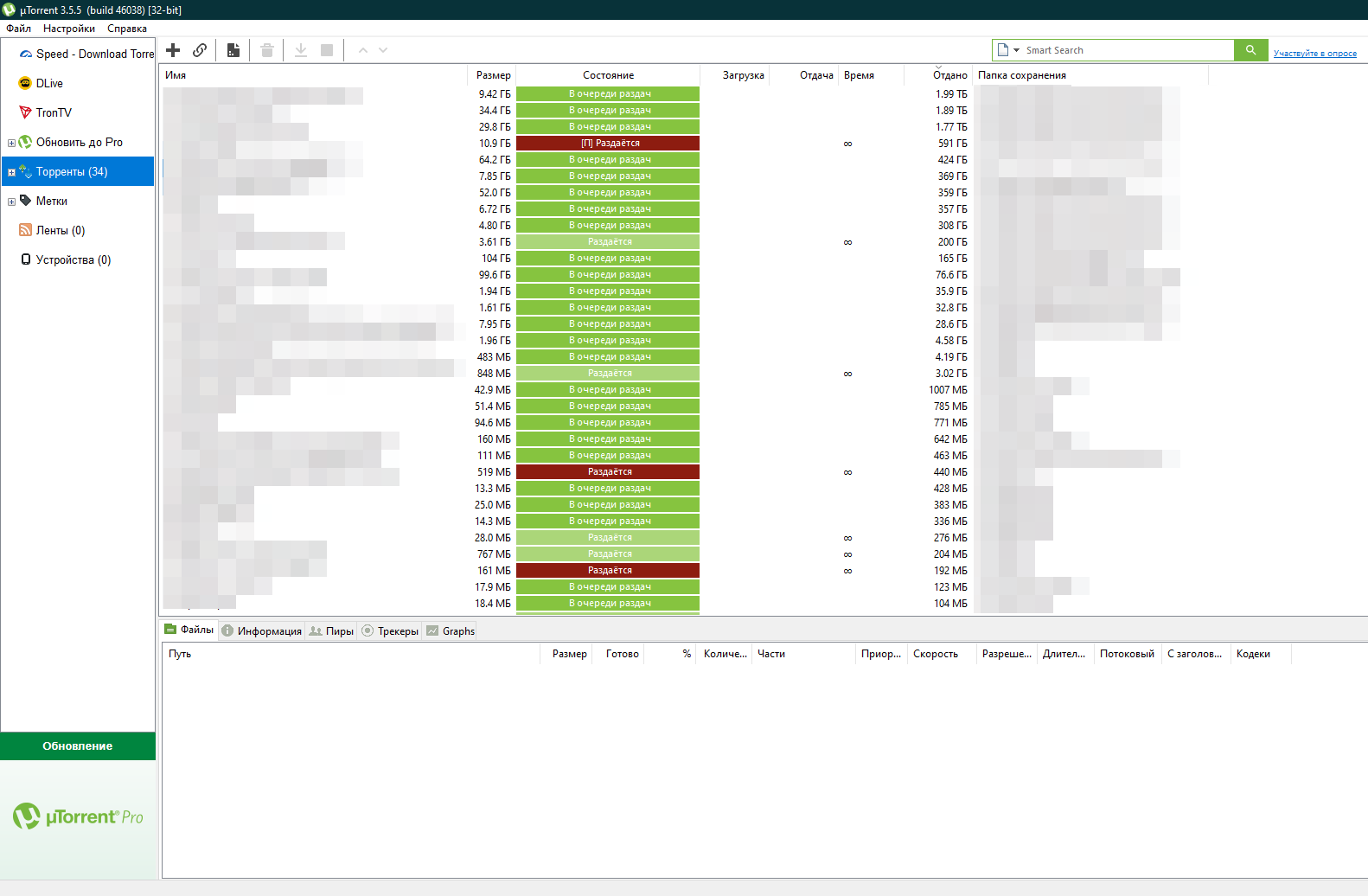
Task: Switch to the Файлы tab
Action: point(189,630)
